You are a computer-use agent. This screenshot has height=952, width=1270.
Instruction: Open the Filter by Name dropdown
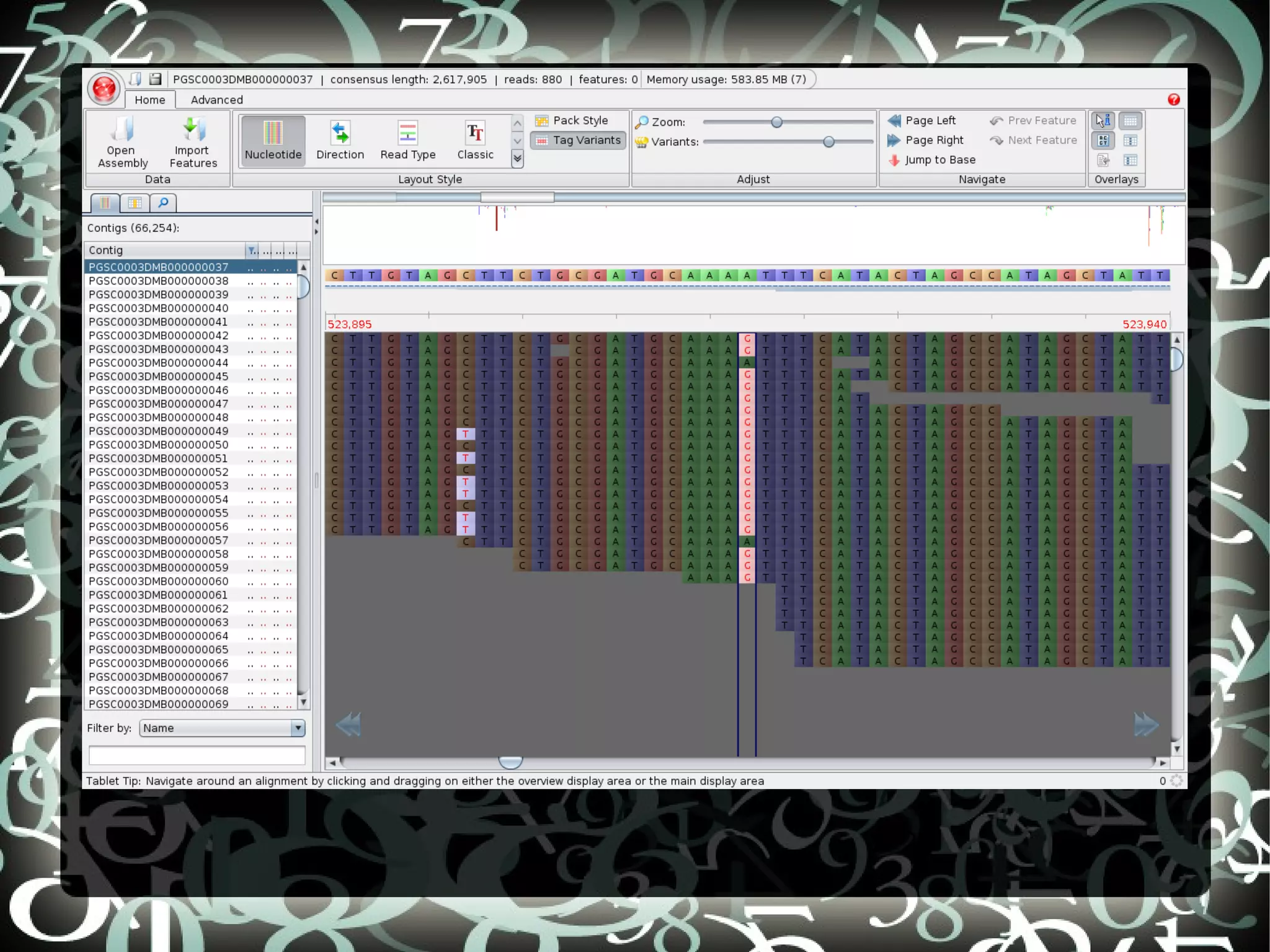[x=298, y=728]
